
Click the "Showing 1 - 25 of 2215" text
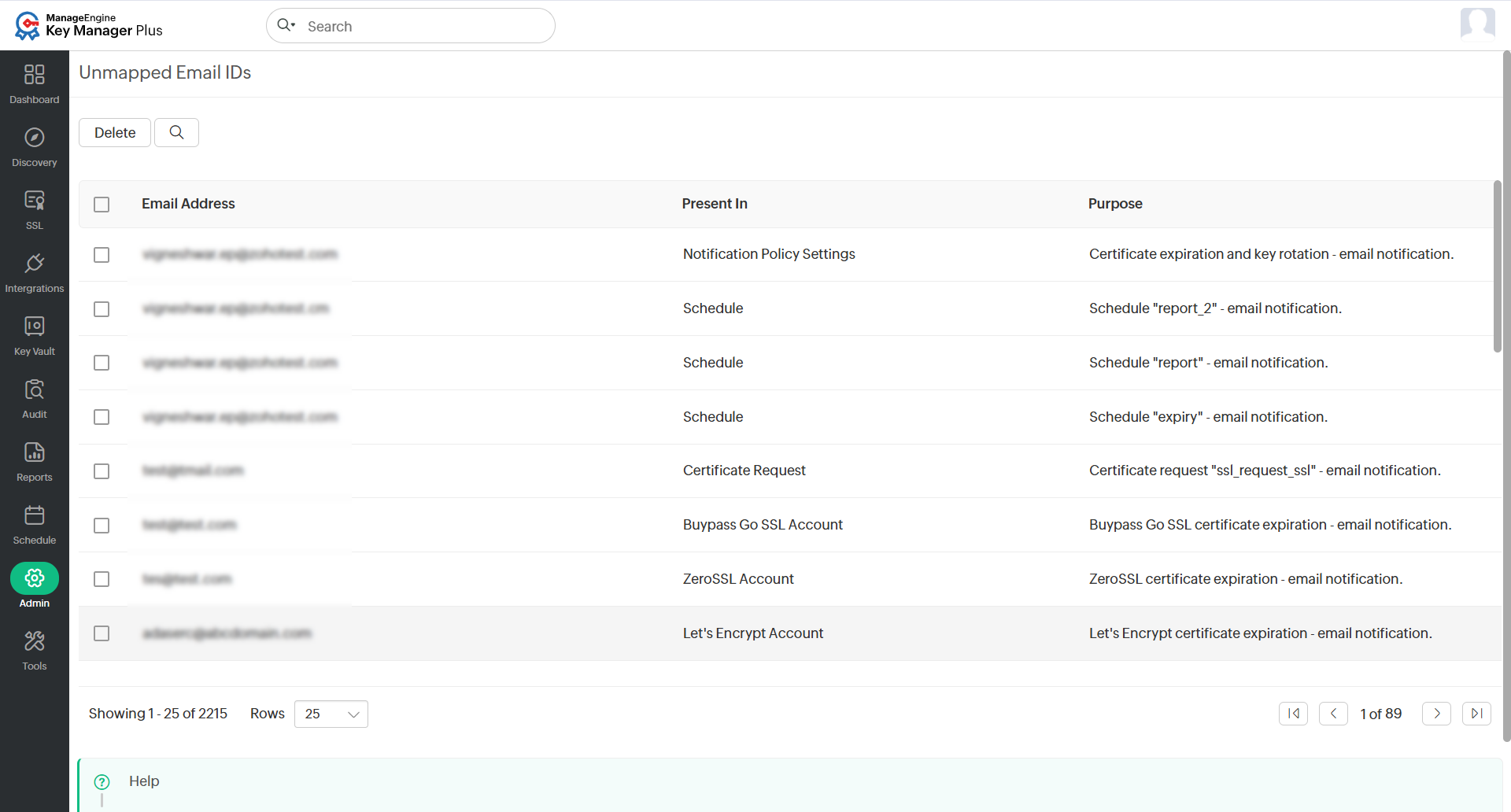[x=158, y=714]
